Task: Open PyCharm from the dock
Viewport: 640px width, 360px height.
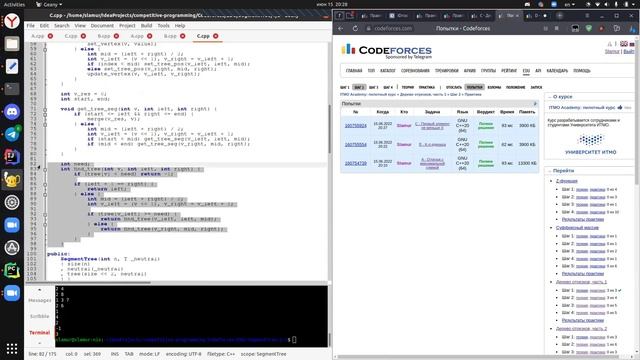Action: 12,270
